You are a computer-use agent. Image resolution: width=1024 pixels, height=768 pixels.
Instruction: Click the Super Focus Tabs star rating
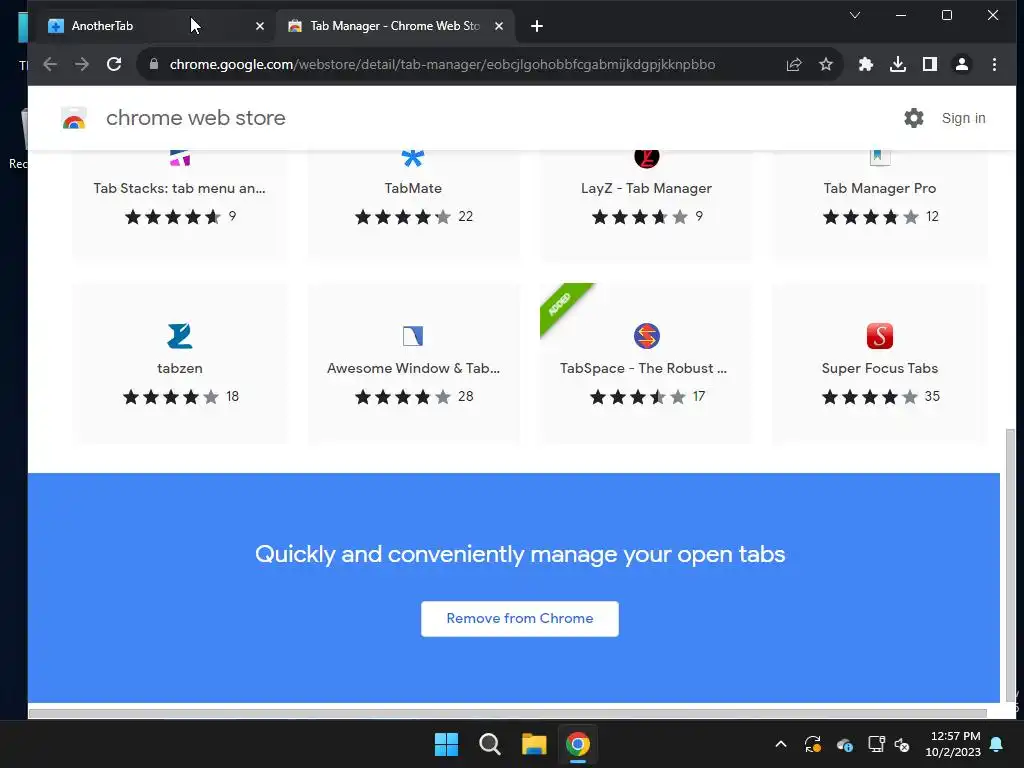(869, 396)
